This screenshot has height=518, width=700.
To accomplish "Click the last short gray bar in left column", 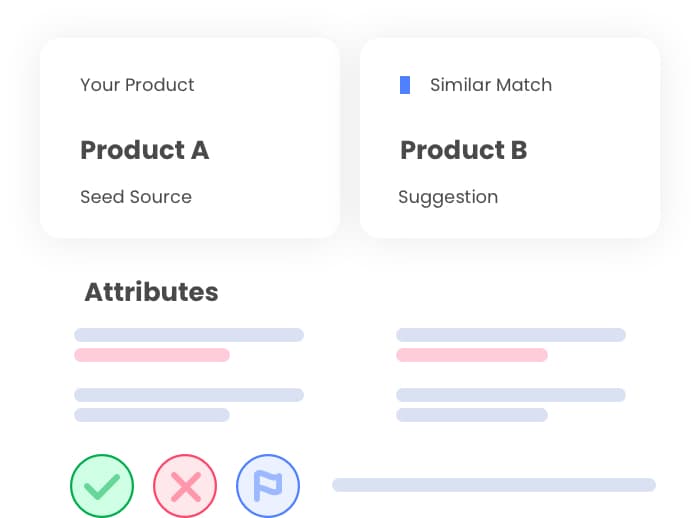I will [152, 415].
